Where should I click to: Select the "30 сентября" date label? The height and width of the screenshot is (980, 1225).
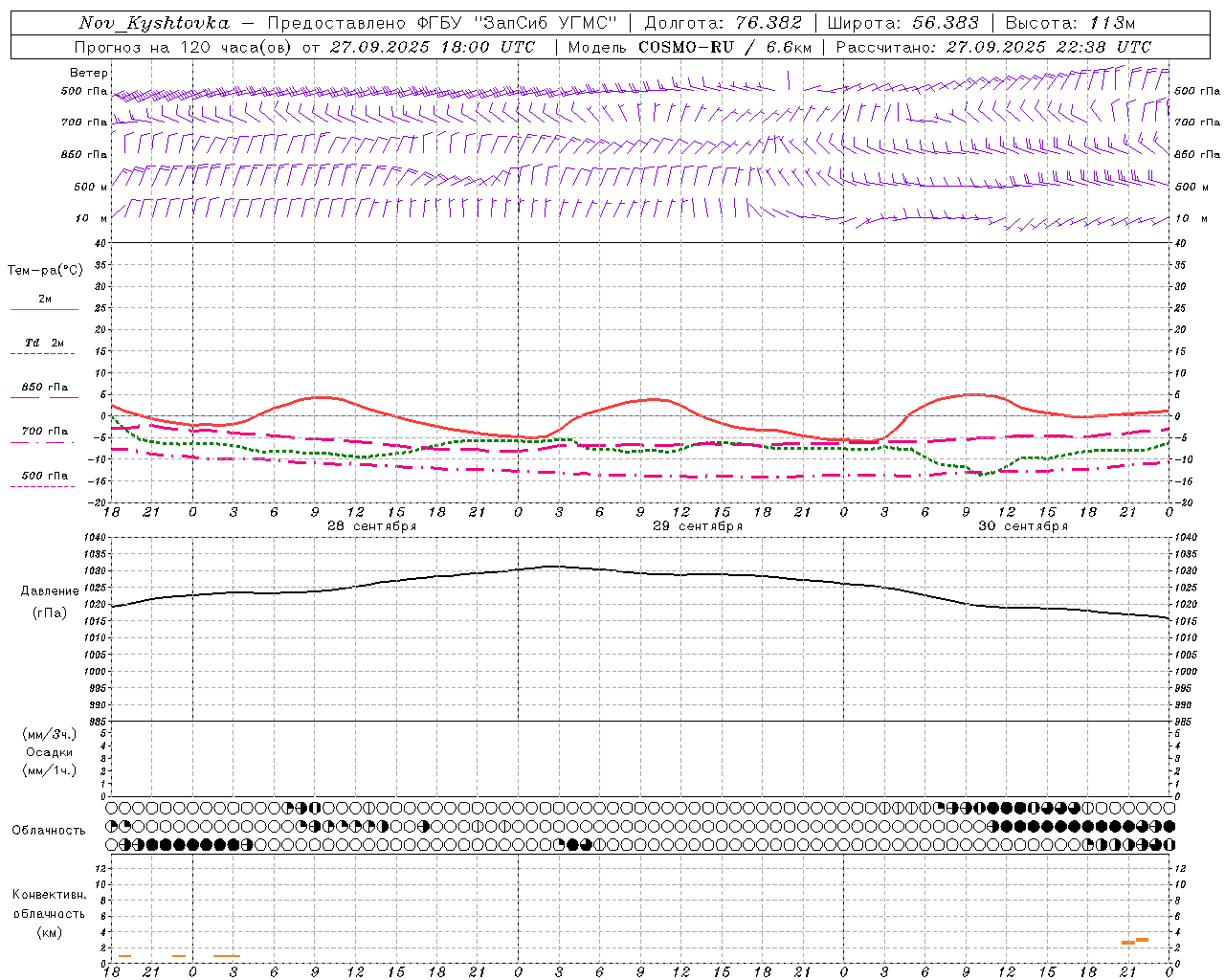1023,526
